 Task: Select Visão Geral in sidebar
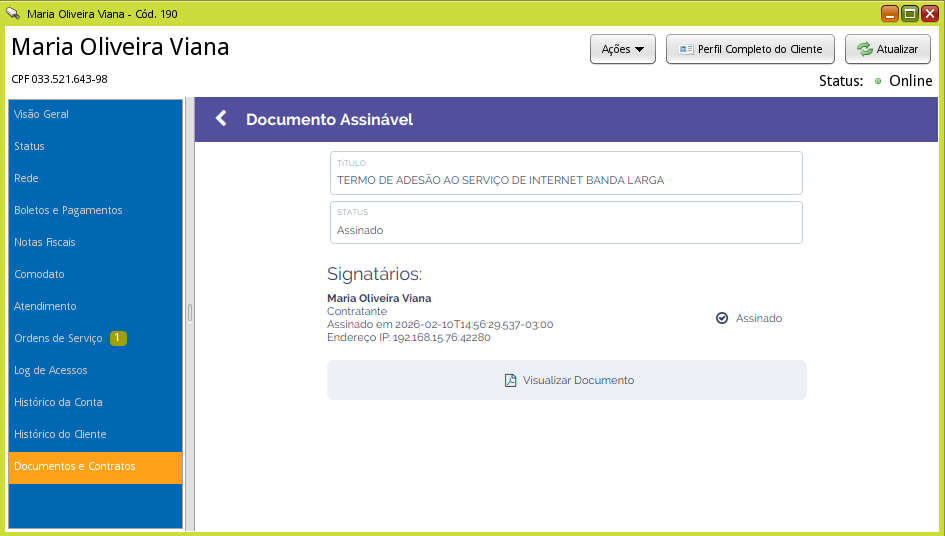pyautogui.click(x=95, y=114)
